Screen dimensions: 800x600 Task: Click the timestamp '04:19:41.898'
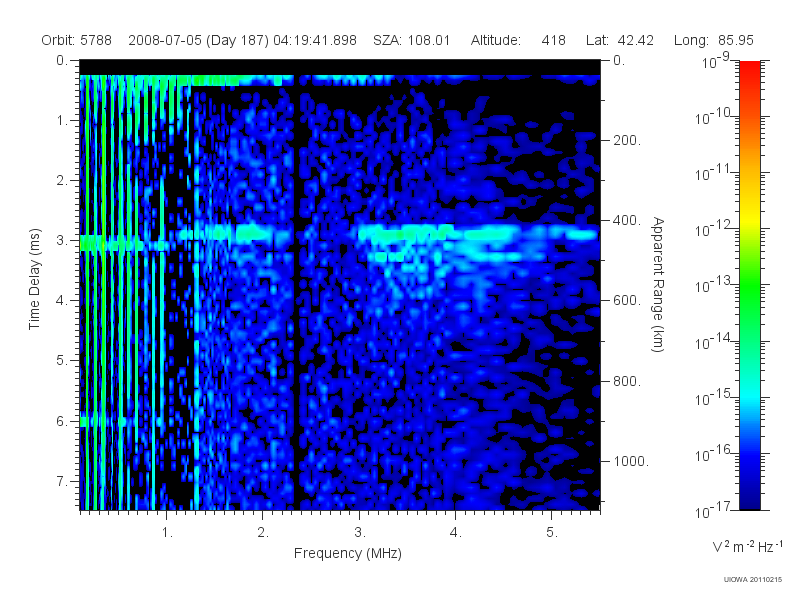coord(315,40)
